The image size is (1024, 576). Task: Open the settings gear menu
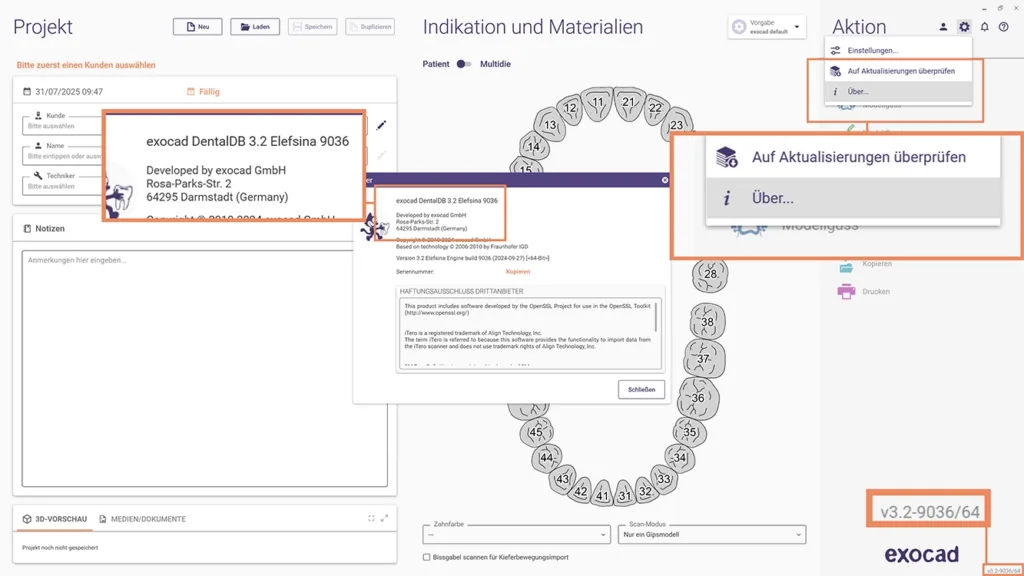coord(964,27)
